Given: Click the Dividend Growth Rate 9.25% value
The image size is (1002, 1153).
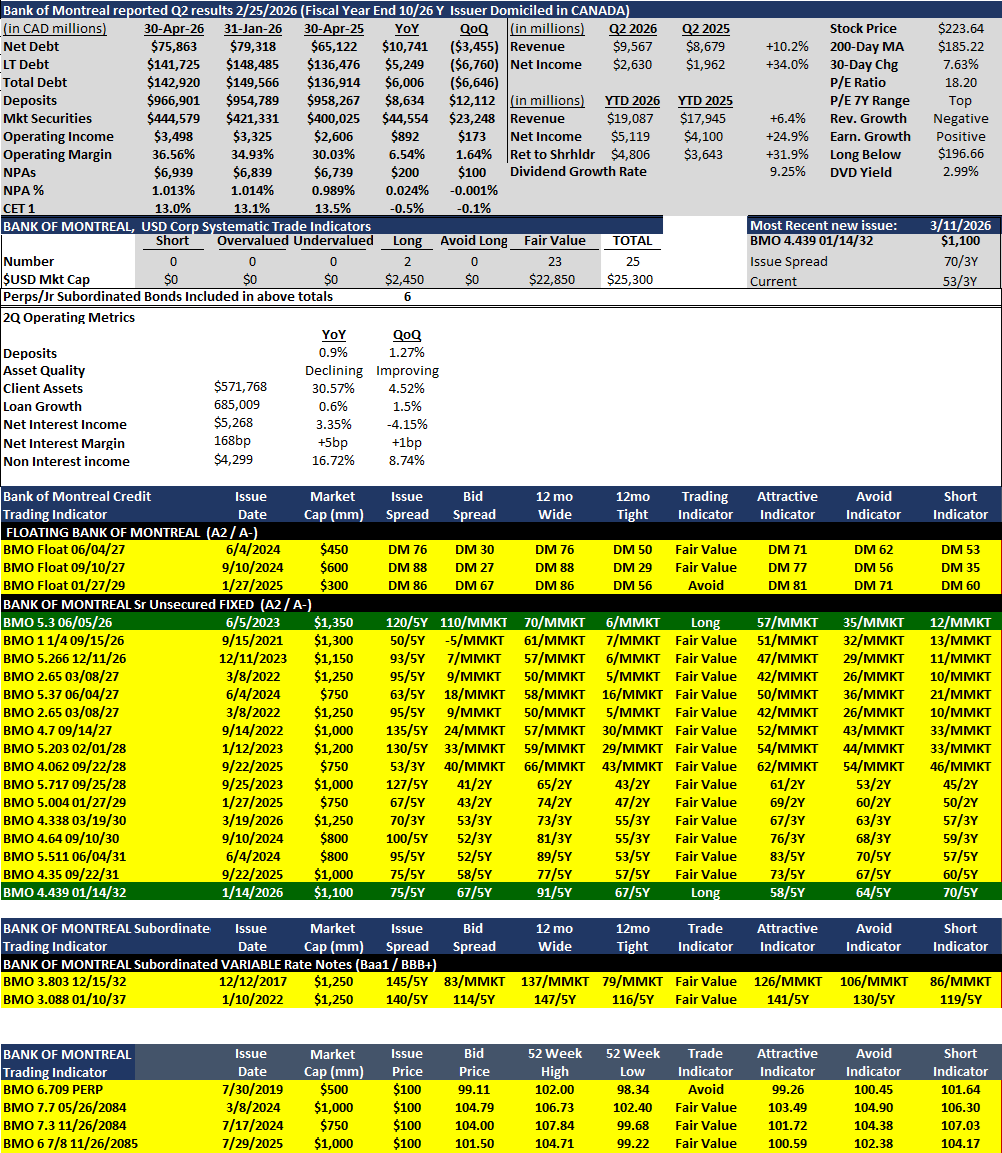Looking at the screenshot, I should 787,171.
